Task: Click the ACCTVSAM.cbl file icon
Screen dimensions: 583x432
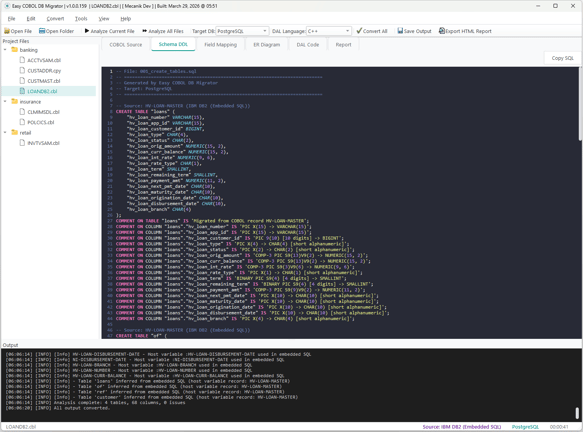Action: coord(22,60)
